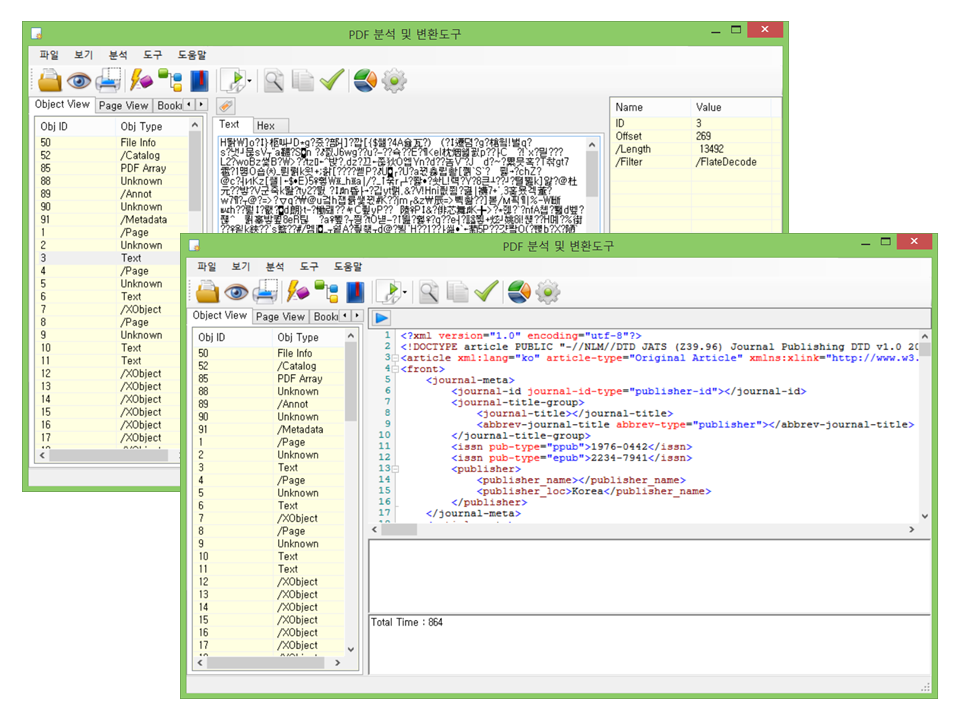Screen dimensions: 960x720
Task: Click green checkmark in back window toolbar
Action: (332, 80)
